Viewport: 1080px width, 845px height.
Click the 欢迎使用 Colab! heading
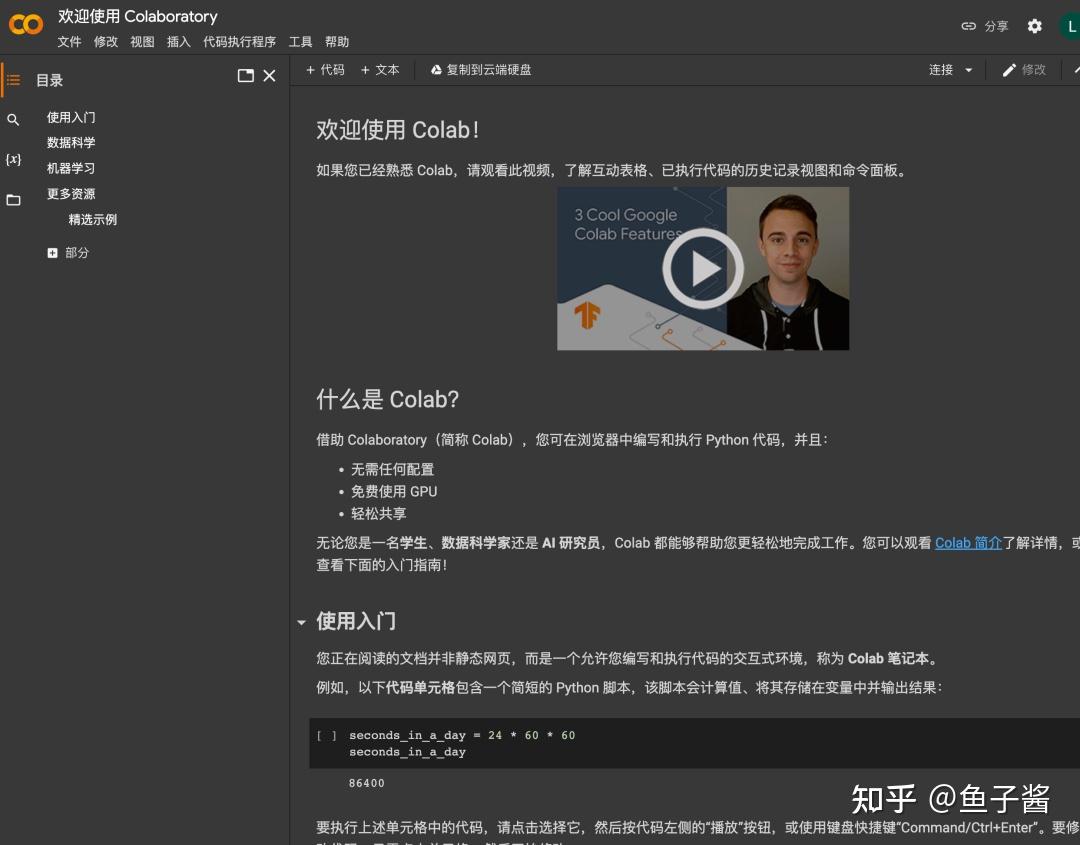click(x=397, y=129)
